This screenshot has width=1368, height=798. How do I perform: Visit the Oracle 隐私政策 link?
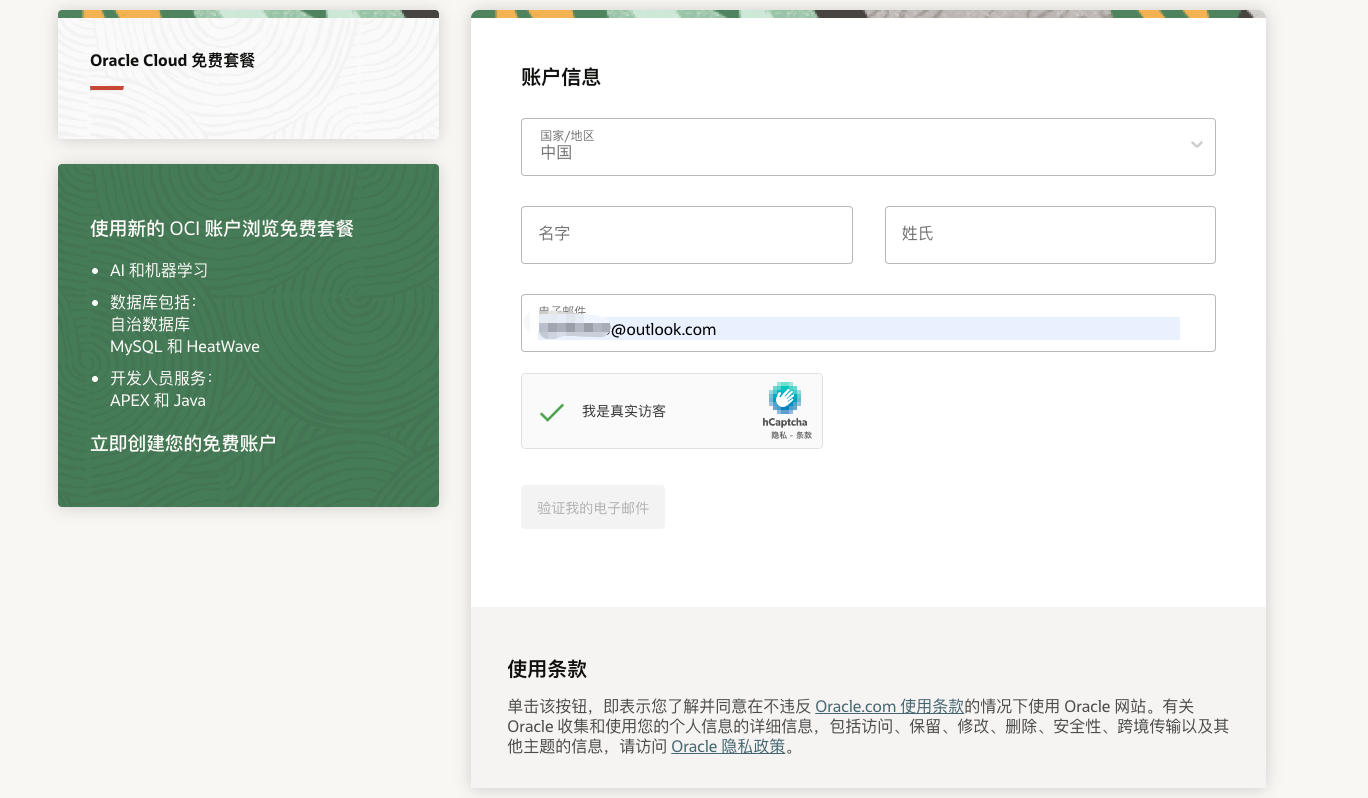pyautogui.click(x=728, y=746)
